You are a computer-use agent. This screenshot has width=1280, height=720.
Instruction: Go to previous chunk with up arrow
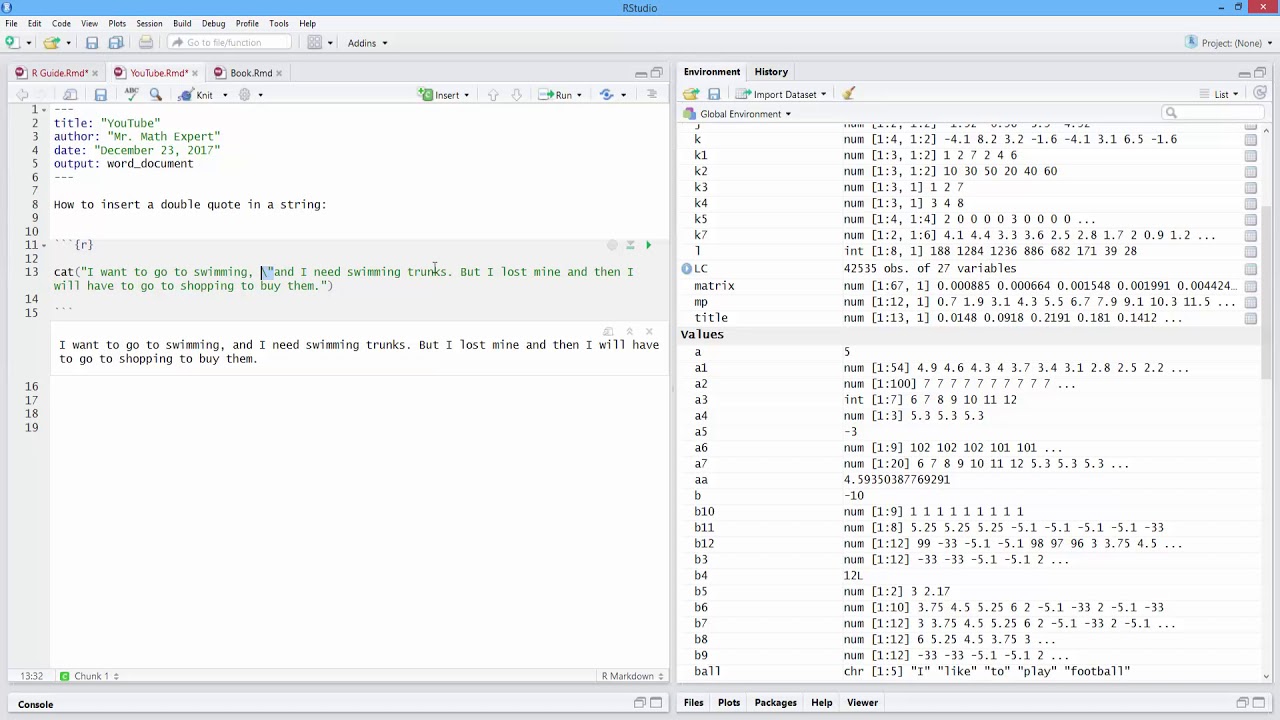pyautogui.click(x=493, y=95)
